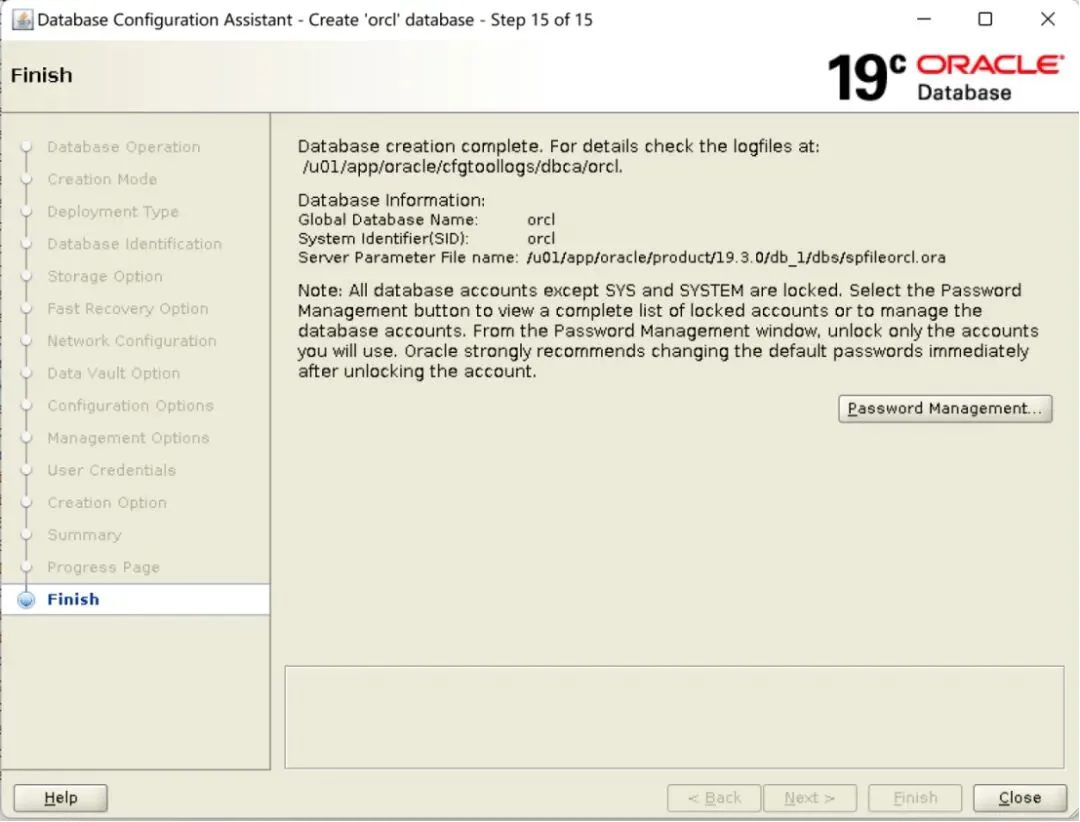
Task: Select the Creation Option step
Action: click(107, 503)
